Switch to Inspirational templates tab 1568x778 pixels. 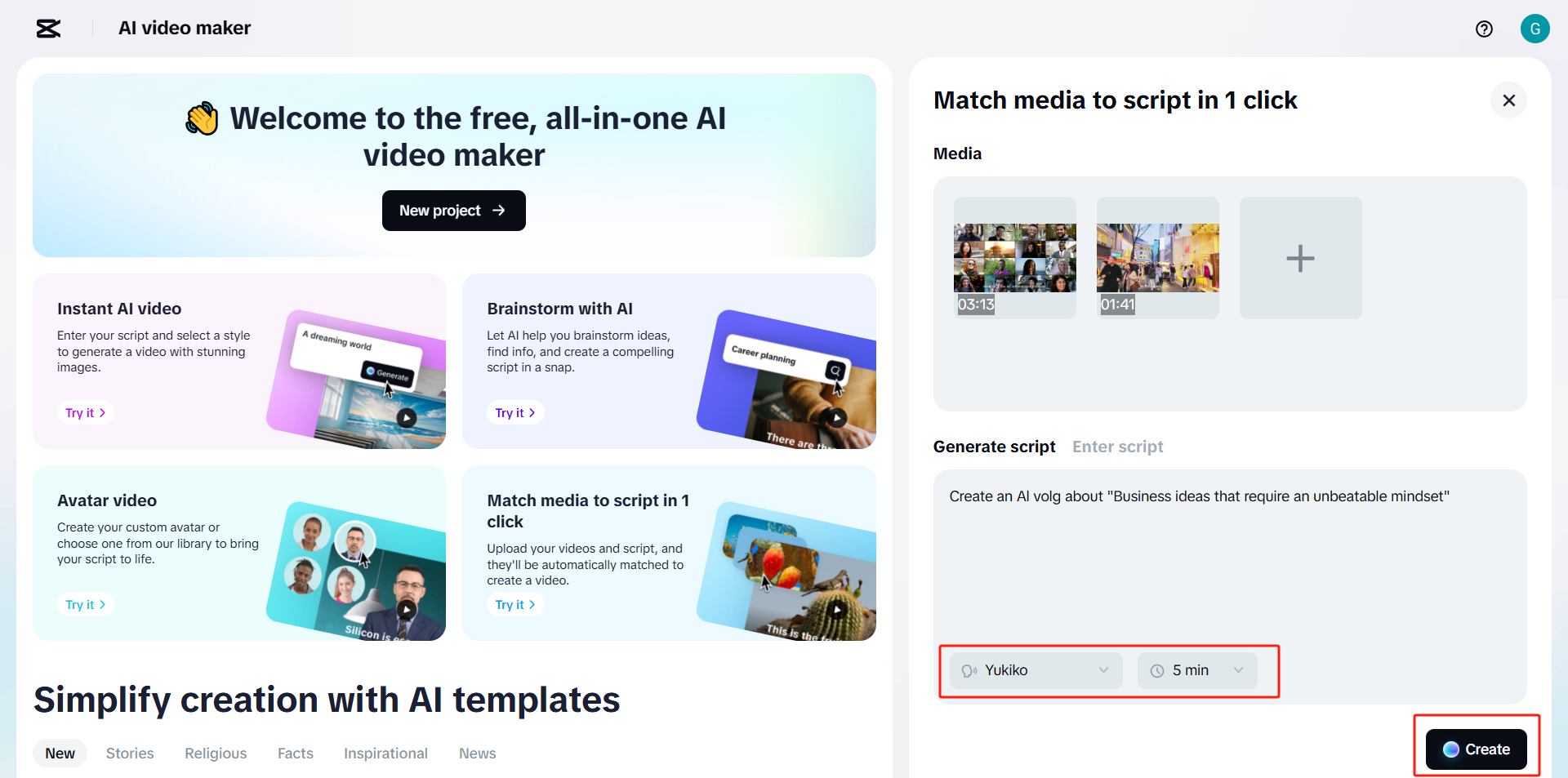point(385,754)
